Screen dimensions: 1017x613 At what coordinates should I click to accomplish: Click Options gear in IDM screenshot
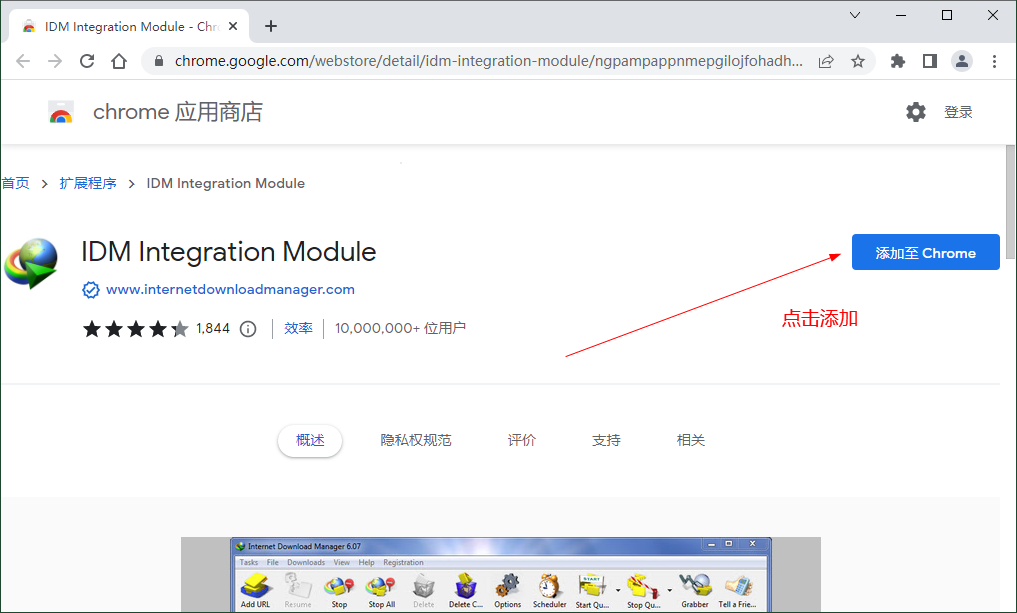(507, 591)
